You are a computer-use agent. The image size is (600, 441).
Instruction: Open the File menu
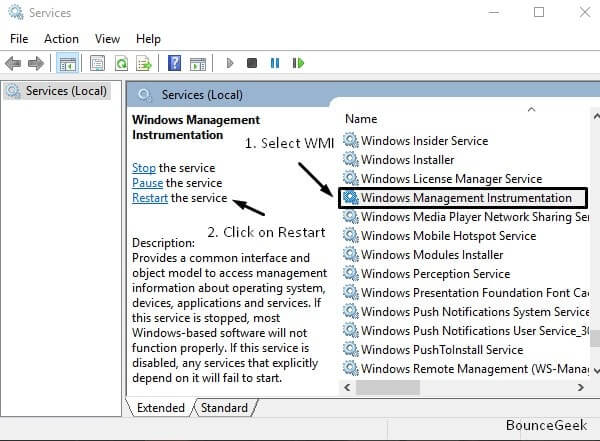(x=19, y=39)
